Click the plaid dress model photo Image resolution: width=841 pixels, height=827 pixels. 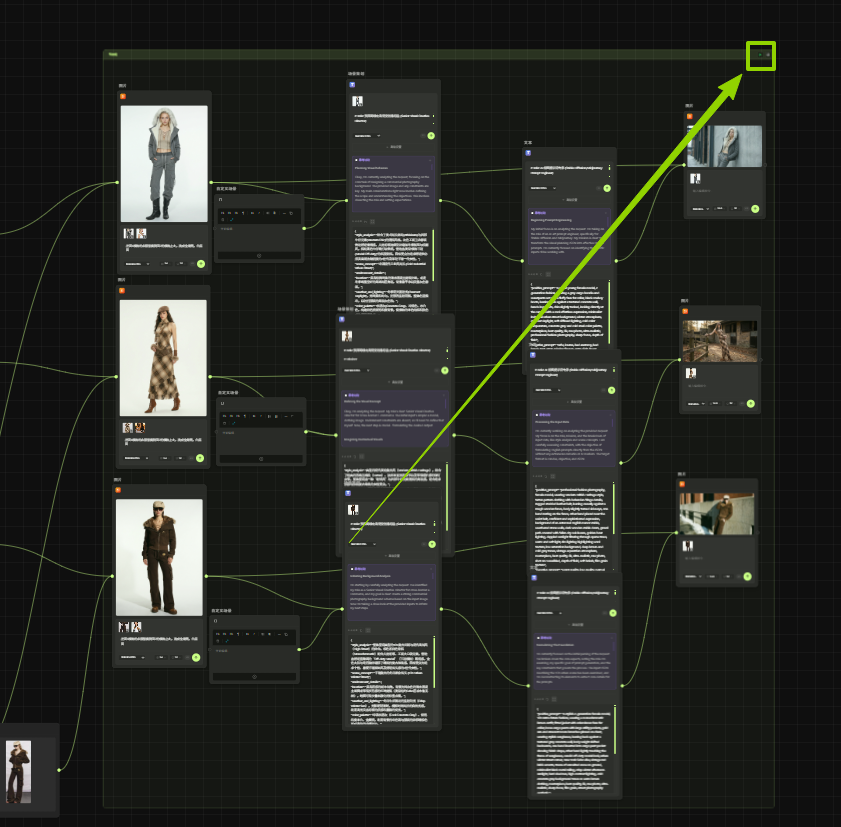(163, 357)
